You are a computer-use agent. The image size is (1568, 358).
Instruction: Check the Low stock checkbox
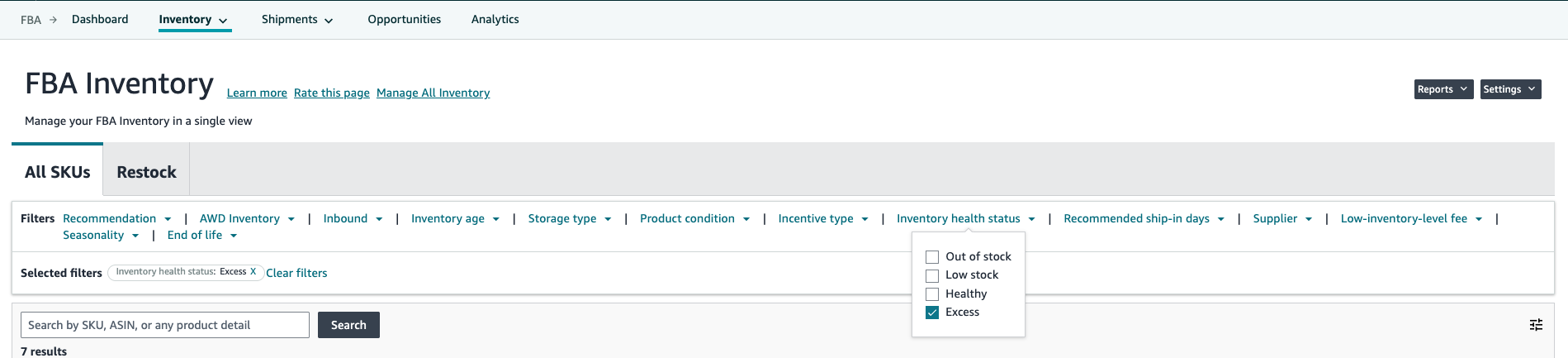pyautogui.click(x=932, y=275)
